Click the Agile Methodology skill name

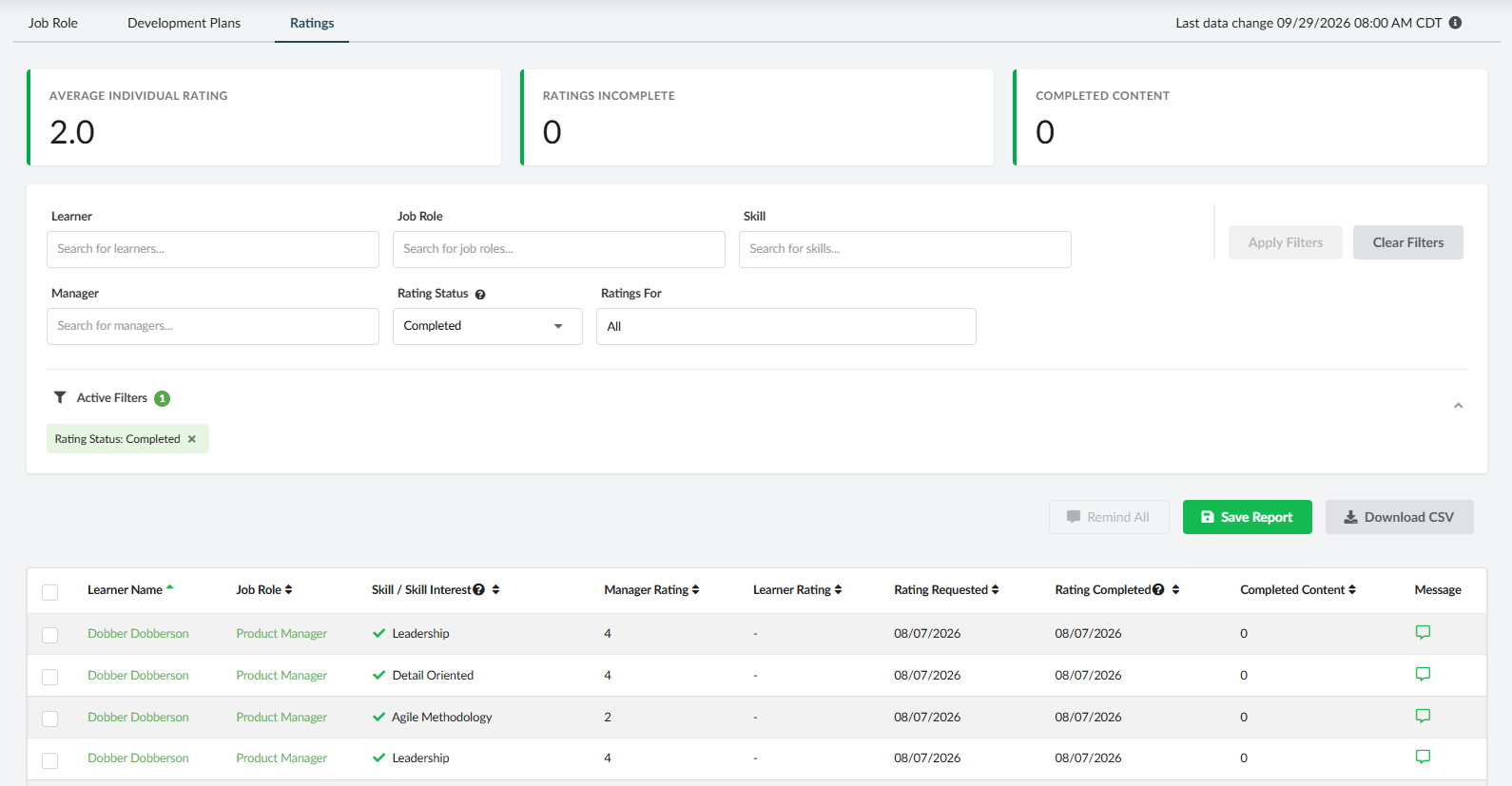pyautogui.click(x=442, y=717)
